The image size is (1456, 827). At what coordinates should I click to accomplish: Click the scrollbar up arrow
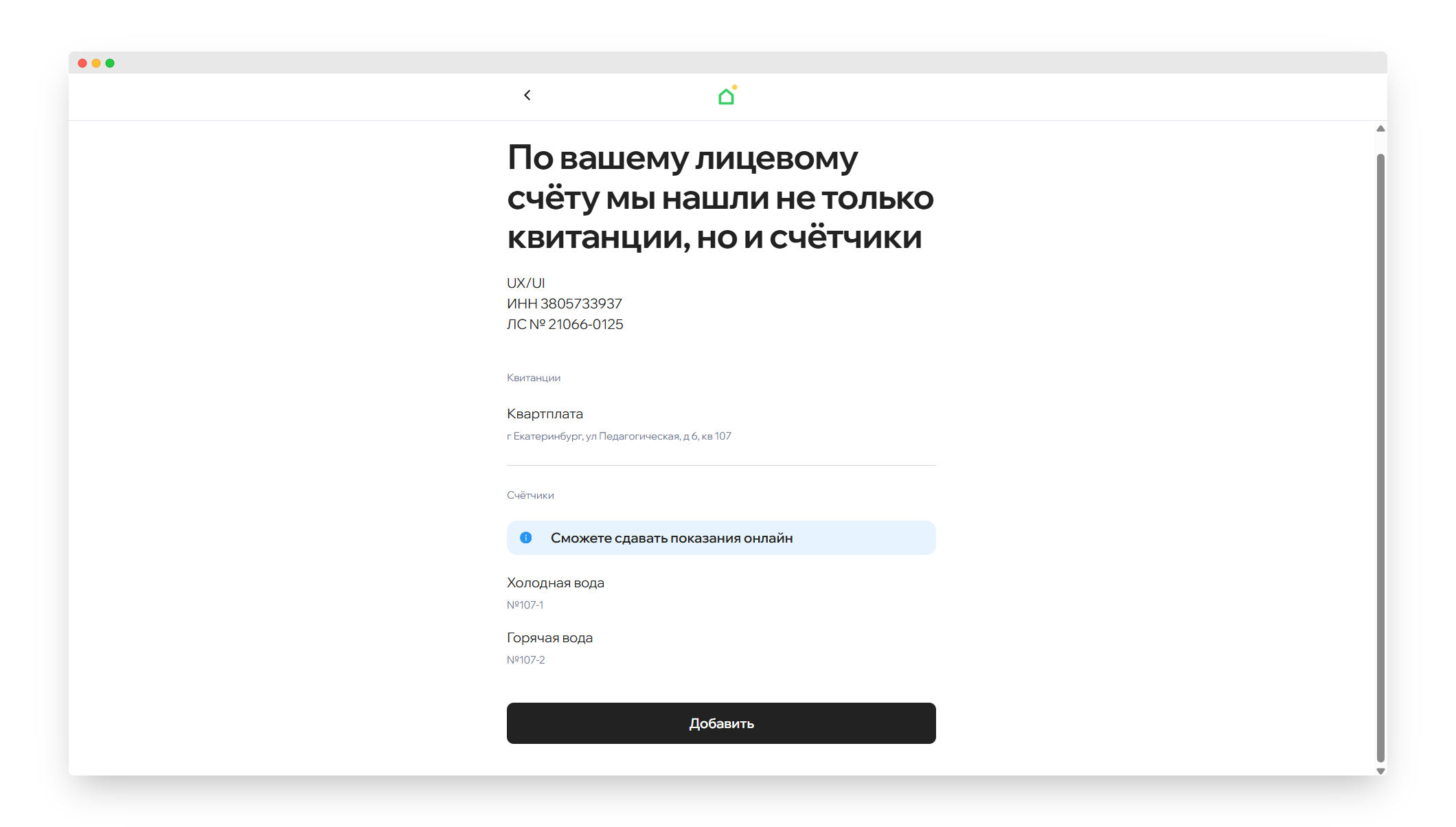click(1380, 129)
